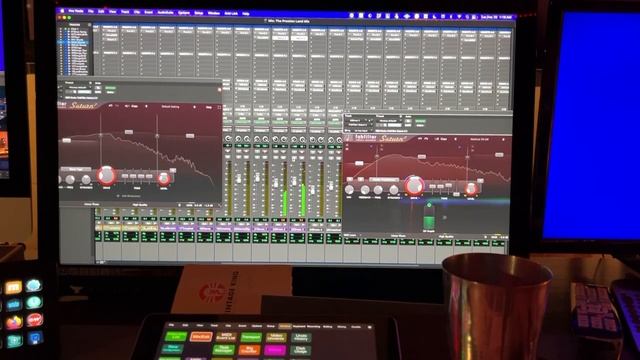The height and width of the screenshot is (360, 640).
Task: Open the teal clock icon on the left device
Action: (x=34, y=302)
